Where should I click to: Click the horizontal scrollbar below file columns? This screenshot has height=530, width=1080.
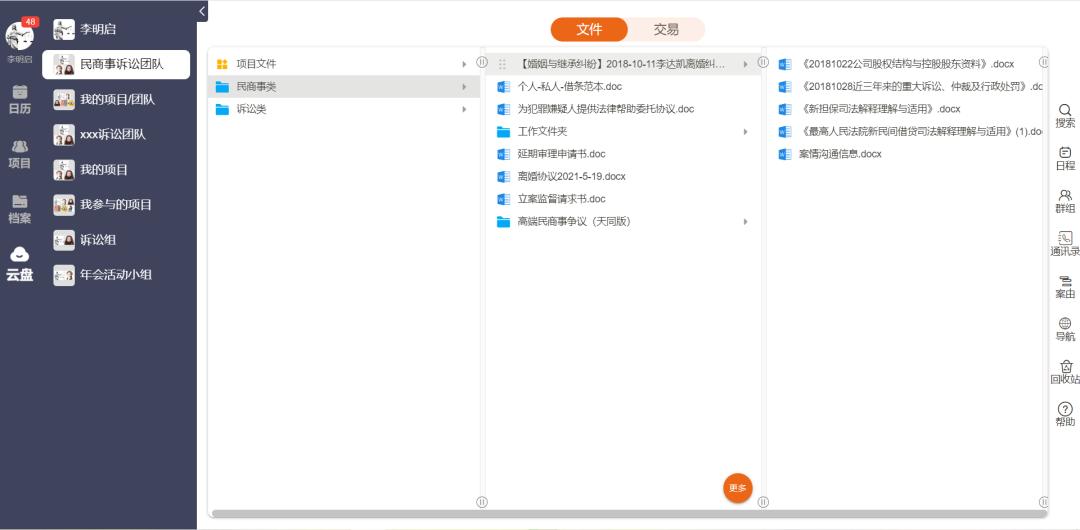(629, 513)
